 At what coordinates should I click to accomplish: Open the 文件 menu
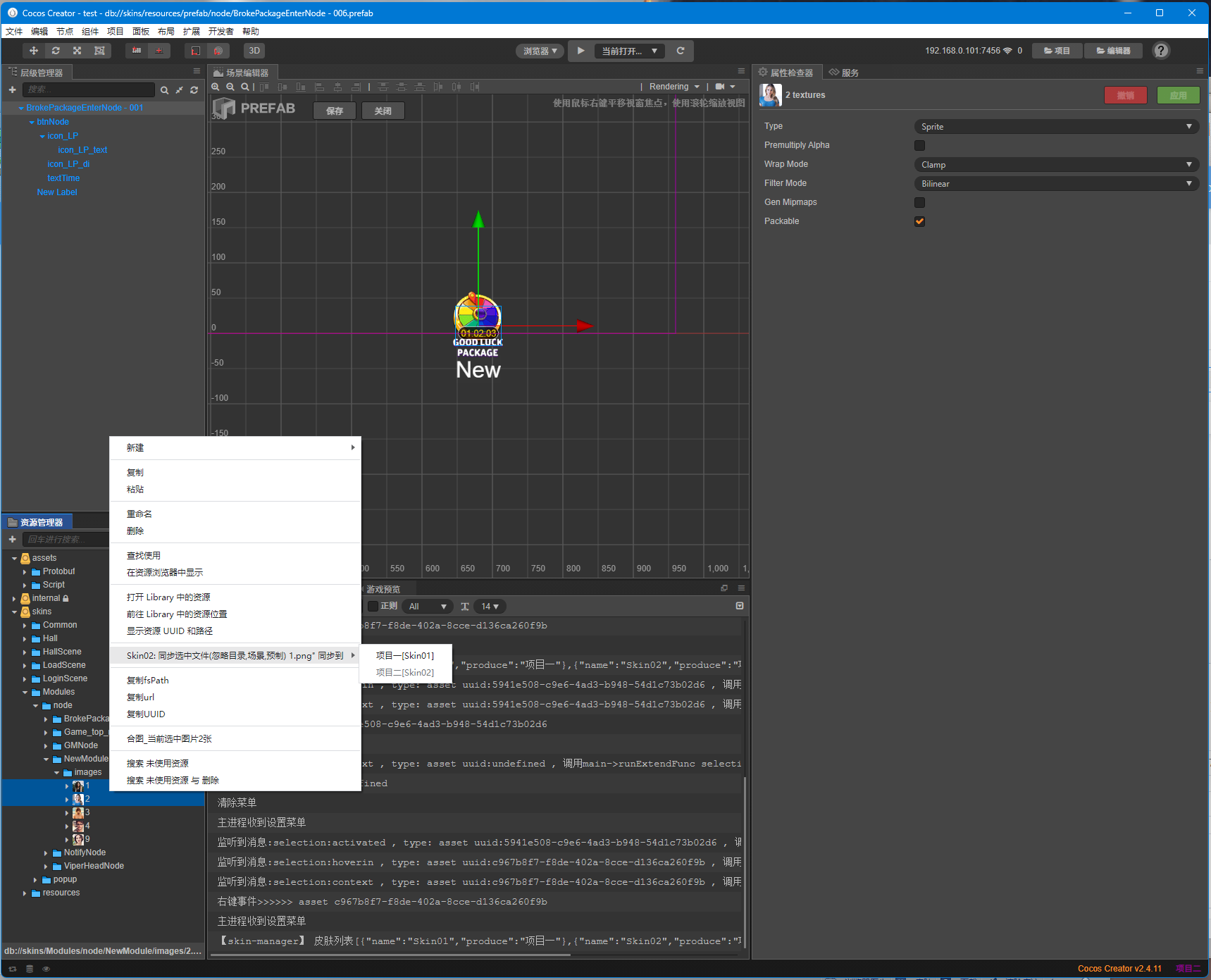pos(14,31)
